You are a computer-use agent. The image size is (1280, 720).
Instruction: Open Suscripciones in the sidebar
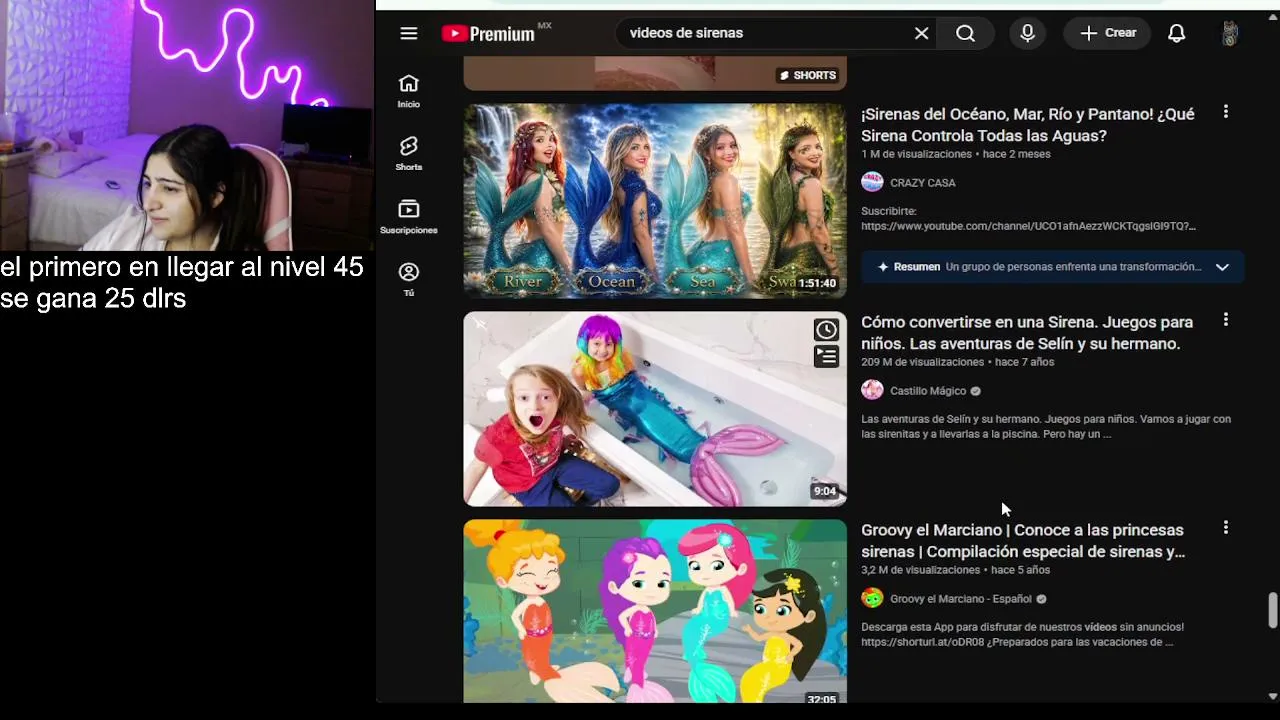(x=408, y=217)
